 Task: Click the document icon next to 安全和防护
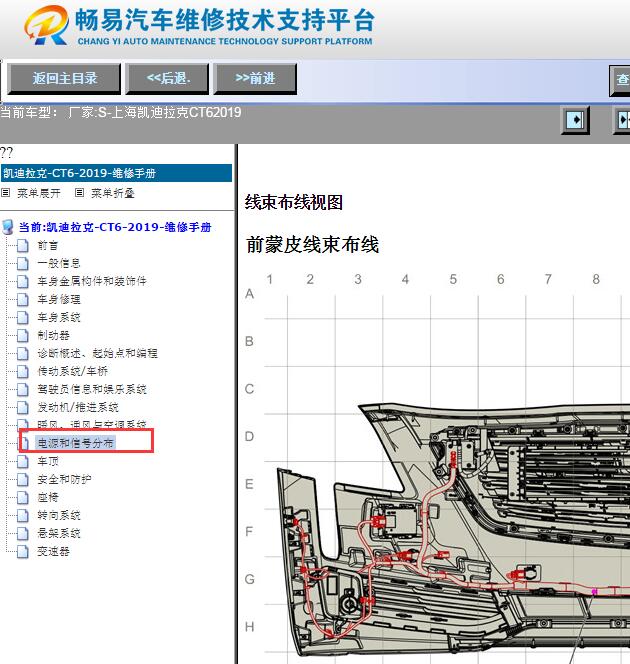22,479
